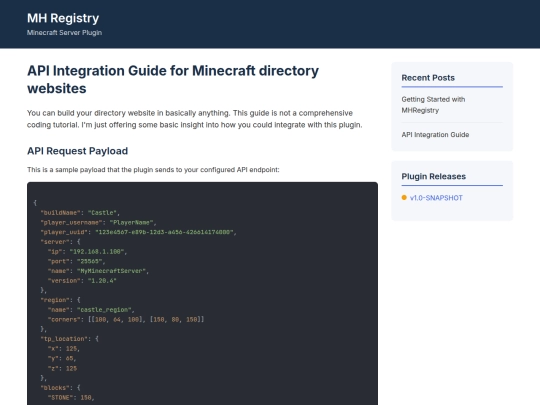
Task: Click the "corners" coordinates line
Action: [x=126, y=320]
